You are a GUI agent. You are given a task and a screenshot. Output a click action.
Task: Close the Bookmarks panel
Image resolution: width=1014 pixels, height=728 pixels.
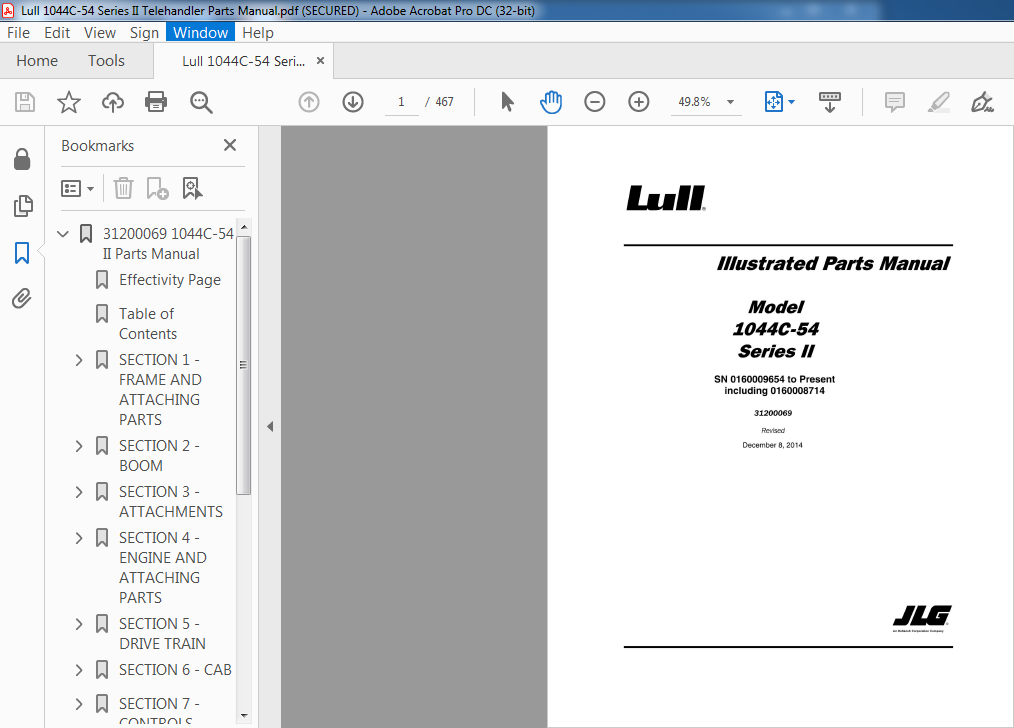tap(230, 145)
